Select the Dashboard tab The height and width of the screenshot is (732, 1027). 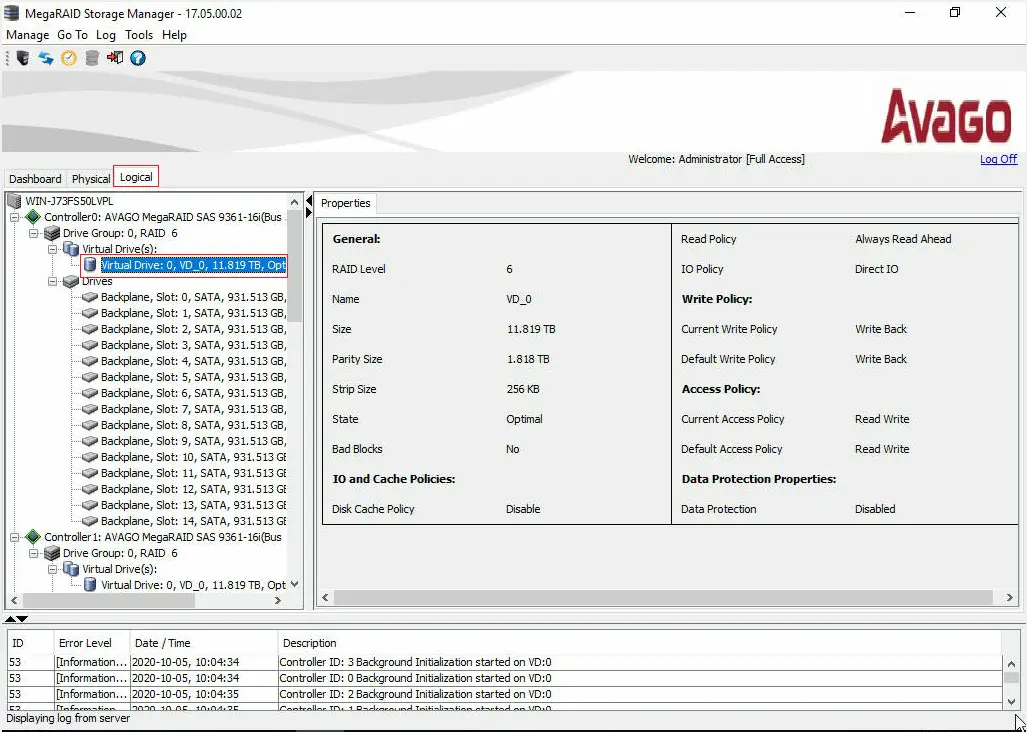click(34, 178)
